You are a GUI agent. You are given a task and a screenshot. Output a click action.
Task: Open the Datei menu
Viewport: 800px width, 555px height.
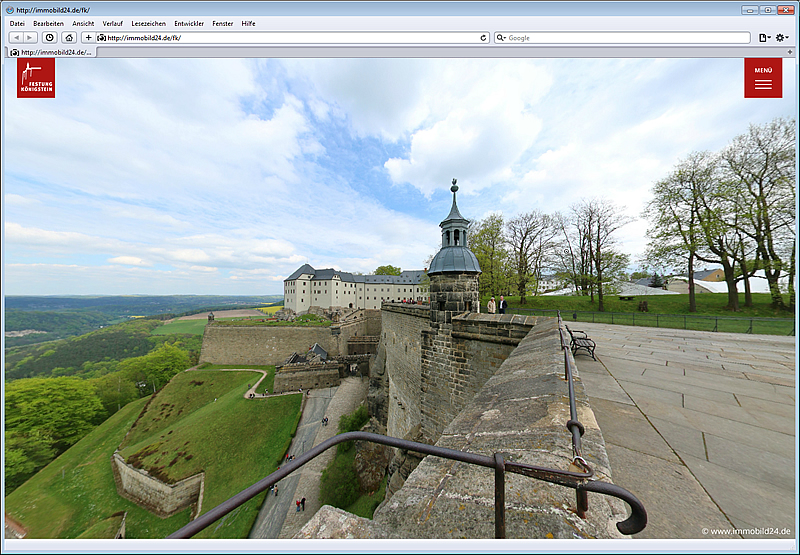tap(17, 23)
